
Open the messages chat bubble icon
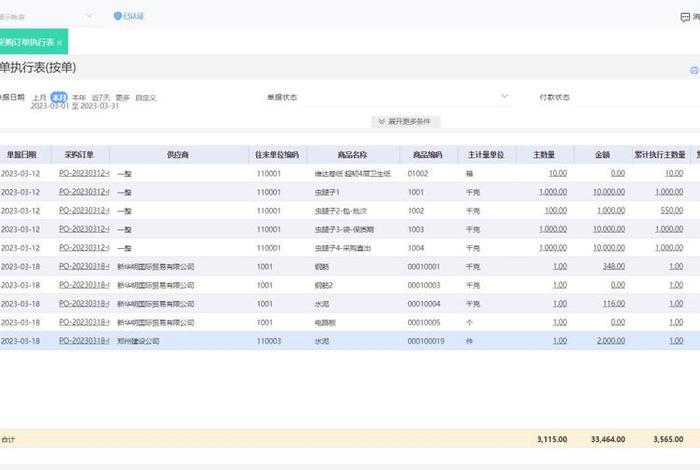pos(685,17)
